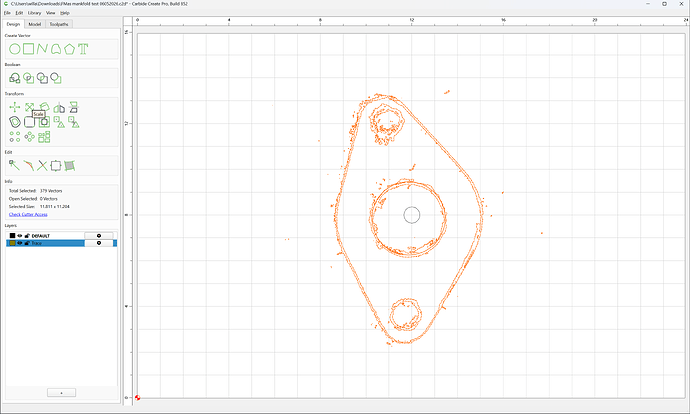Image resolution: width=690 pixels, height=414 pixels.
Task: Click the Mirror horizontal transform icon
Action: [x=59, y=107]
